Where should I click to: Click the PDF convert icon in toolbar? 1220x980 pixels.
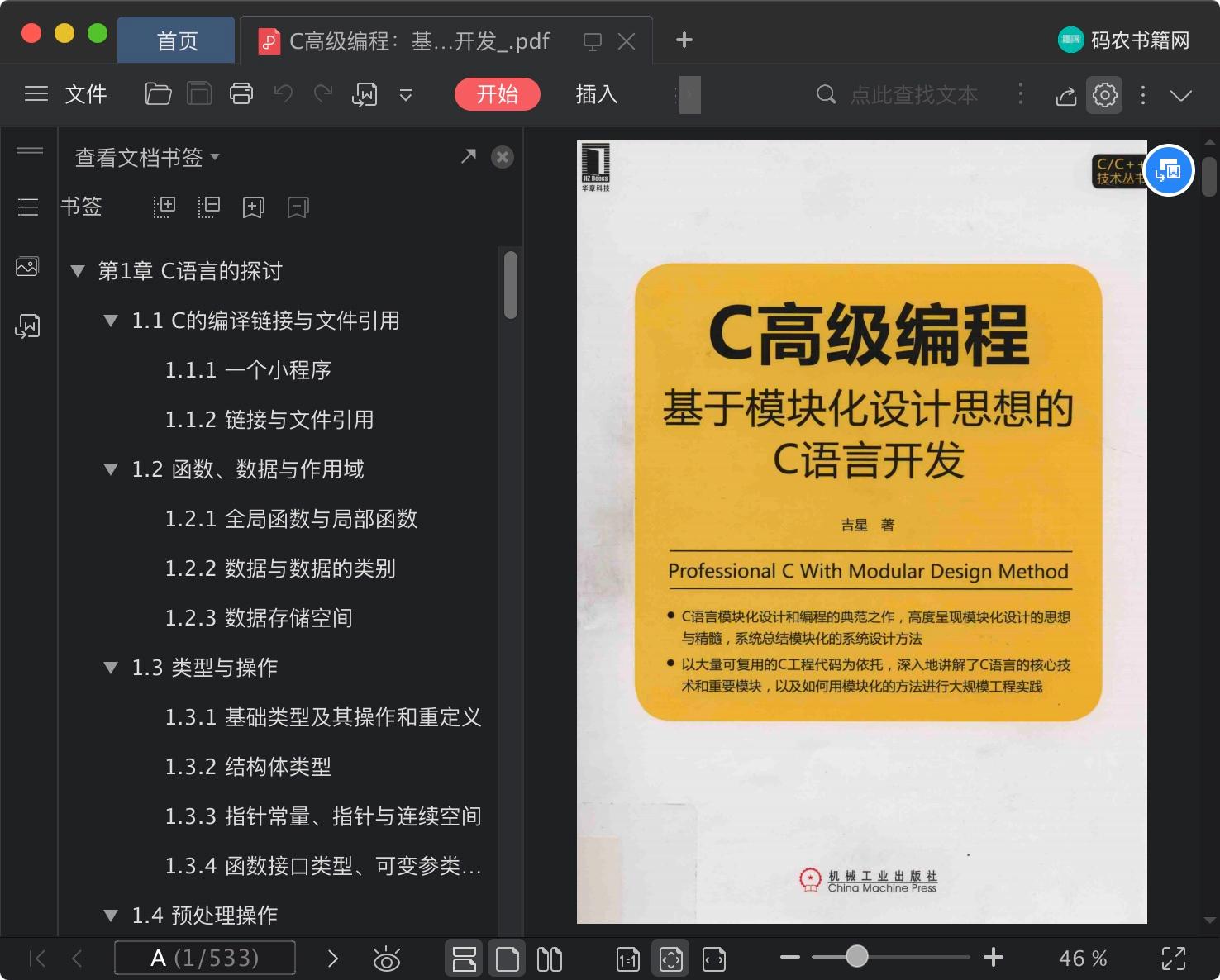365,95
